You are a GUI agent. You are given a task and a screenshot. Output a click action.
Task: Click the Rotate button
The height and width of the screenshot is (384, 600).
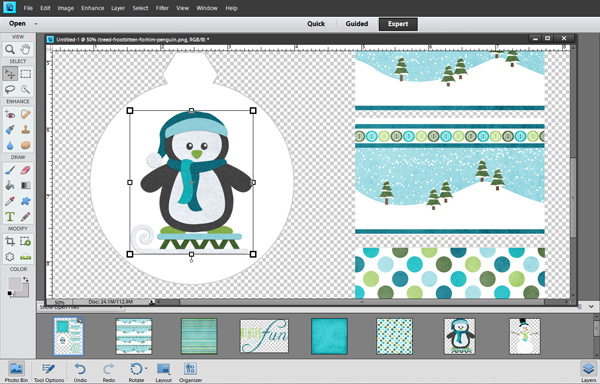[136, 372]
